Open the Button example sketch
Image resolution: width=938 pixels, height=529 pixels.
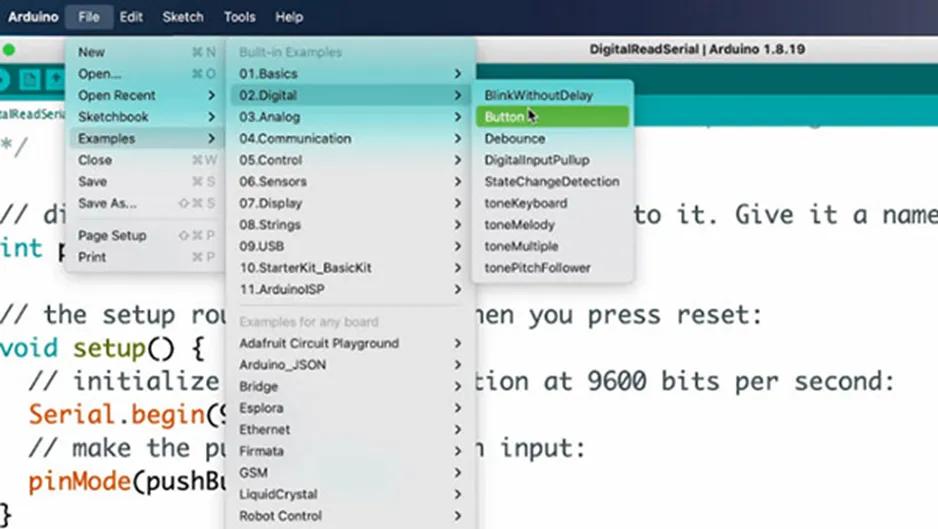point(552,117)
